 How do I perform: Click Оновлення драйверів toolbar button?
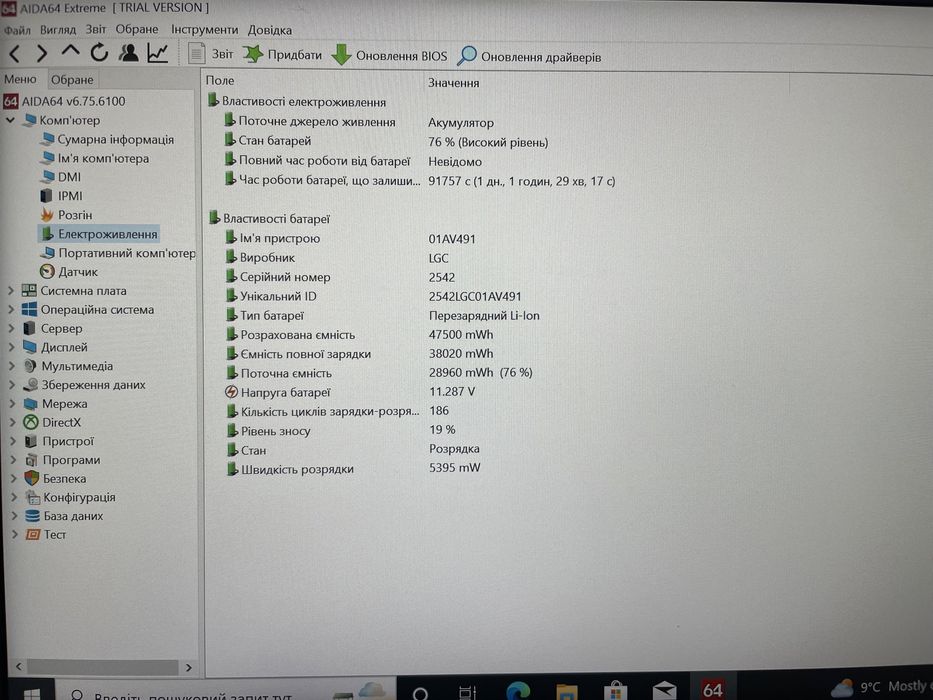point(530,57)
